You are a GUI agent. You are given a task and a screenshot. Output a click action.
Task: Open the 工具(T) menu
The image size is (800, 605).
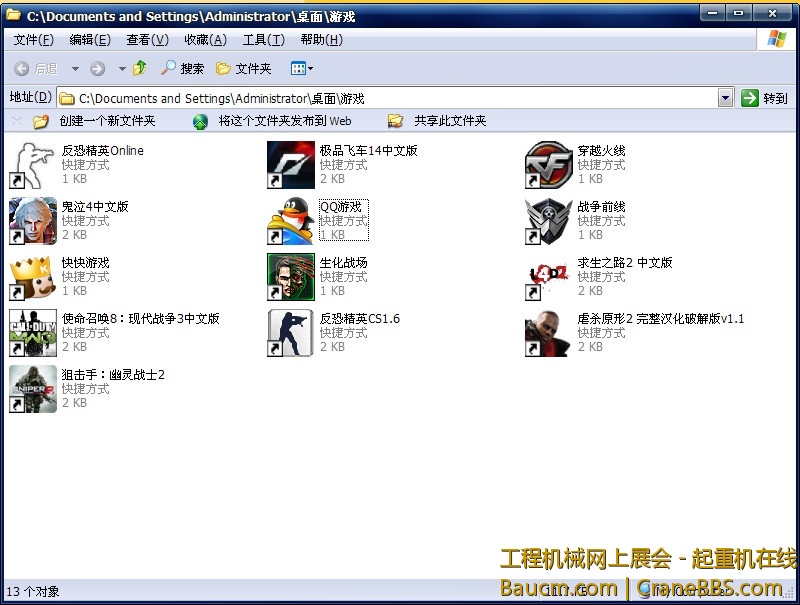coord(263,40)
